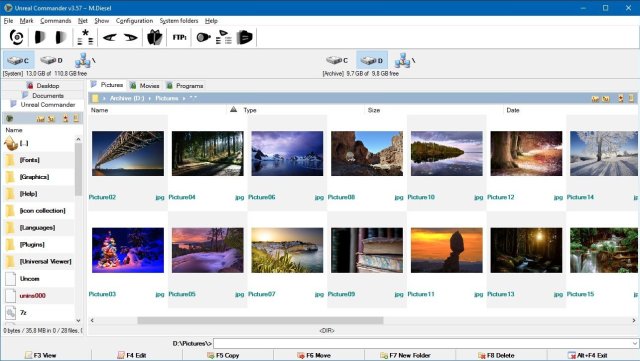Switch left panel to drive D
This screenshot has height=361, width=640.
pyautogui.click(x=51, y=60)
